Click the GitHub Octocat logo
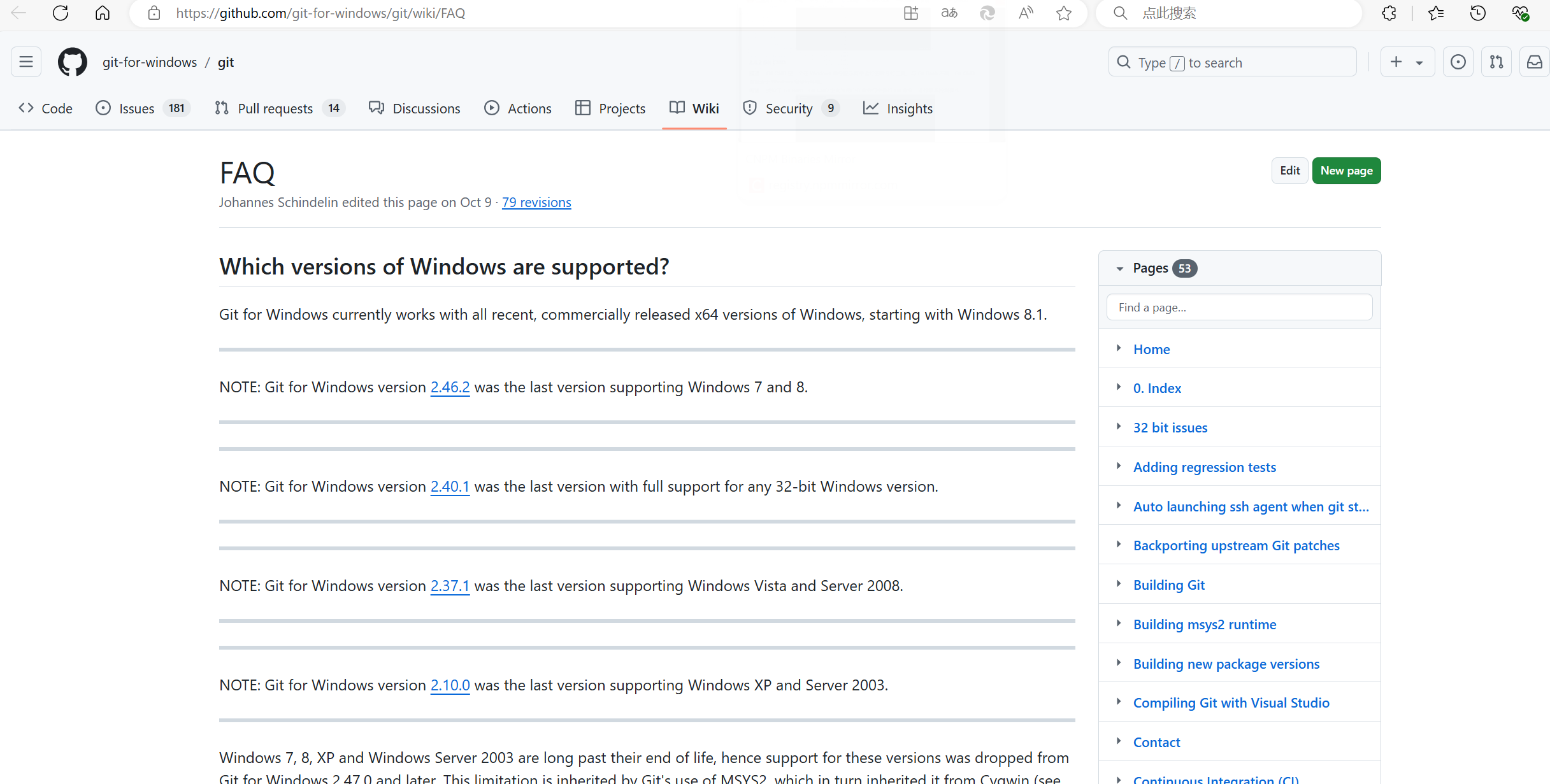This screenshot has width=1550, height=784. 73,62
